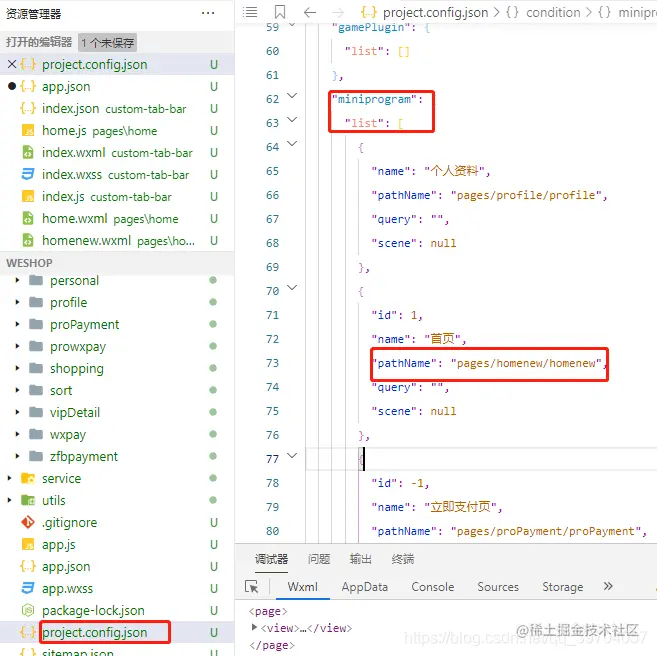Click the "pages/profile/profile" path value

(526, 195)
